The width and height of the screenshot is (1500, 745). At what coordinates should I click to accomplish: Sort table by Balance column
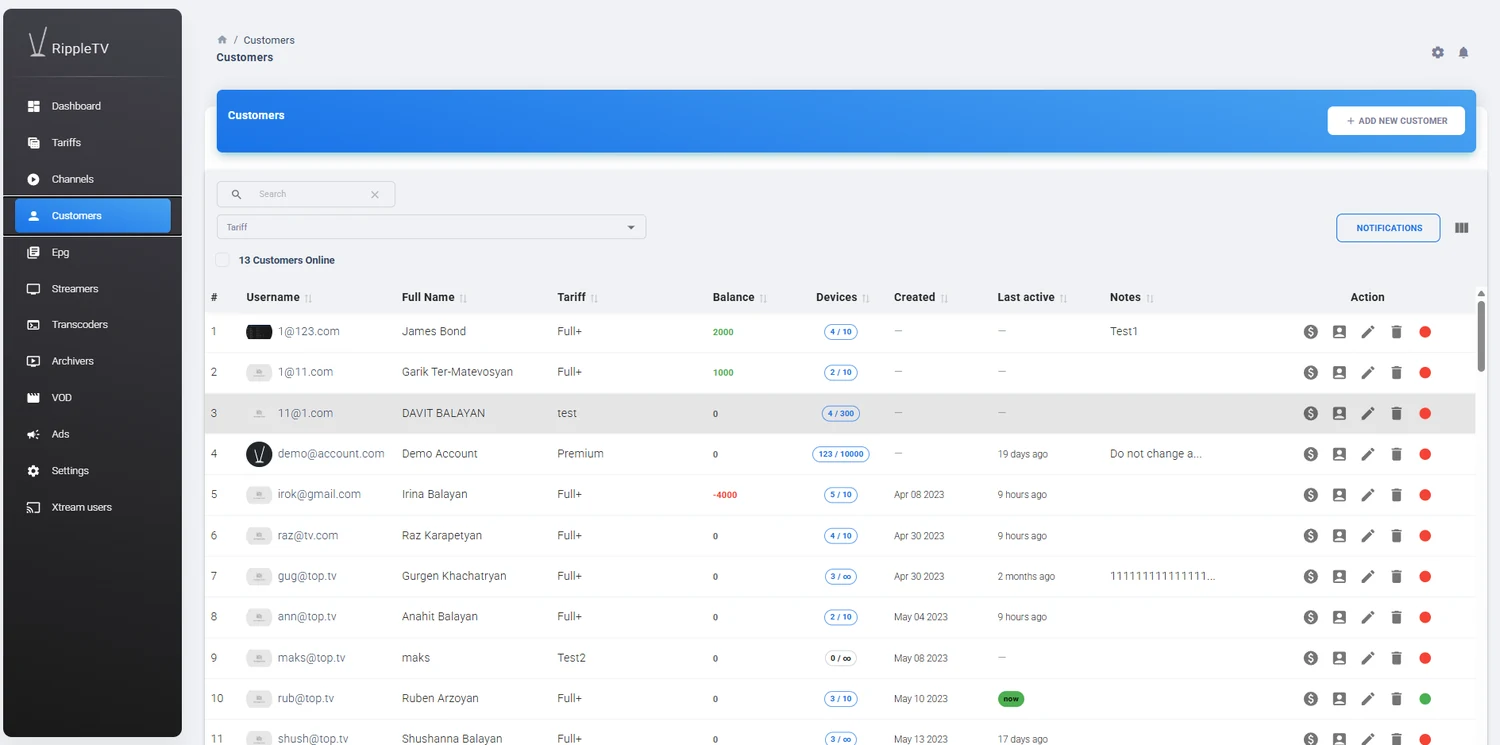[x=740, y=297]
